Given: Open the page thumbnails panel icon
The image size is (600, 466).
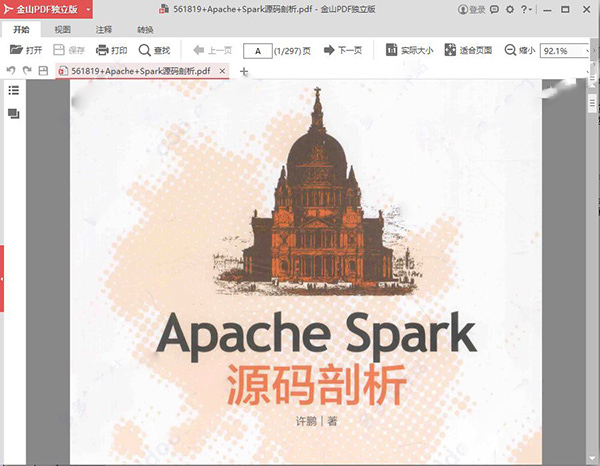Looking at the screenshot, I should coord(14,114).
